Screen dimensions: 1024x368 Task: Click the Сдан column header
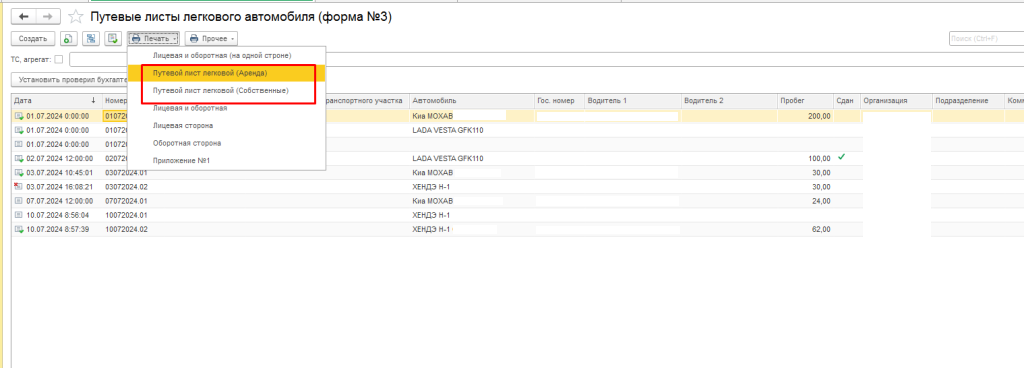[847, 101]
